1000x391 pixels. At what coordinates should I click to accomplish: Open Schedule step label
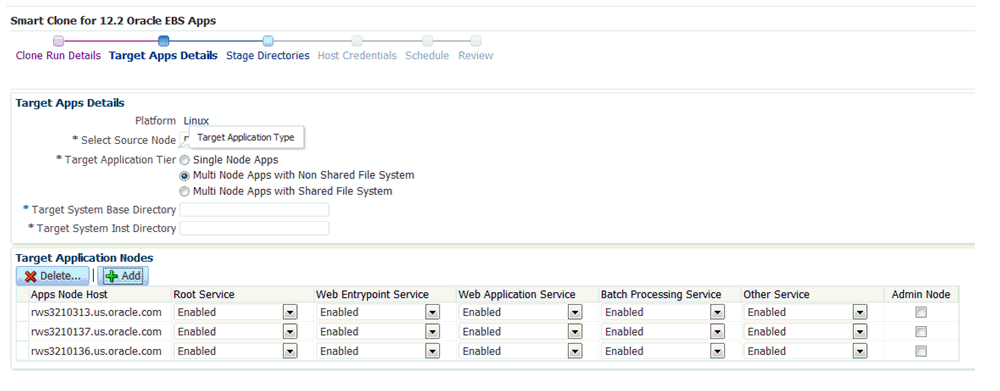point(427,55)
